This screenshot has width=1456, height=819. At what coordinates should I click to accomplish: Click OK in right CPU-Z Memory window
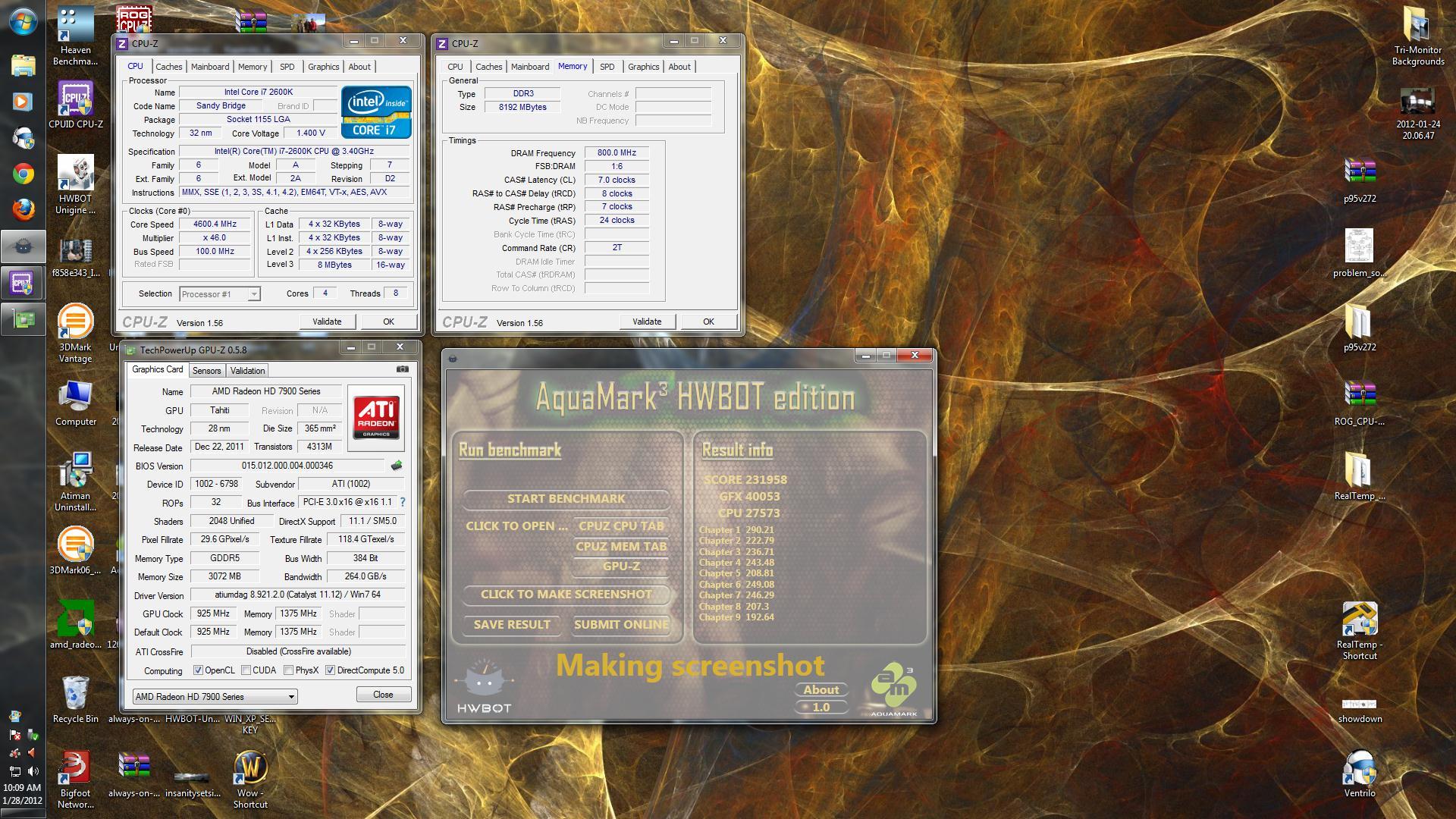point(708,322)
